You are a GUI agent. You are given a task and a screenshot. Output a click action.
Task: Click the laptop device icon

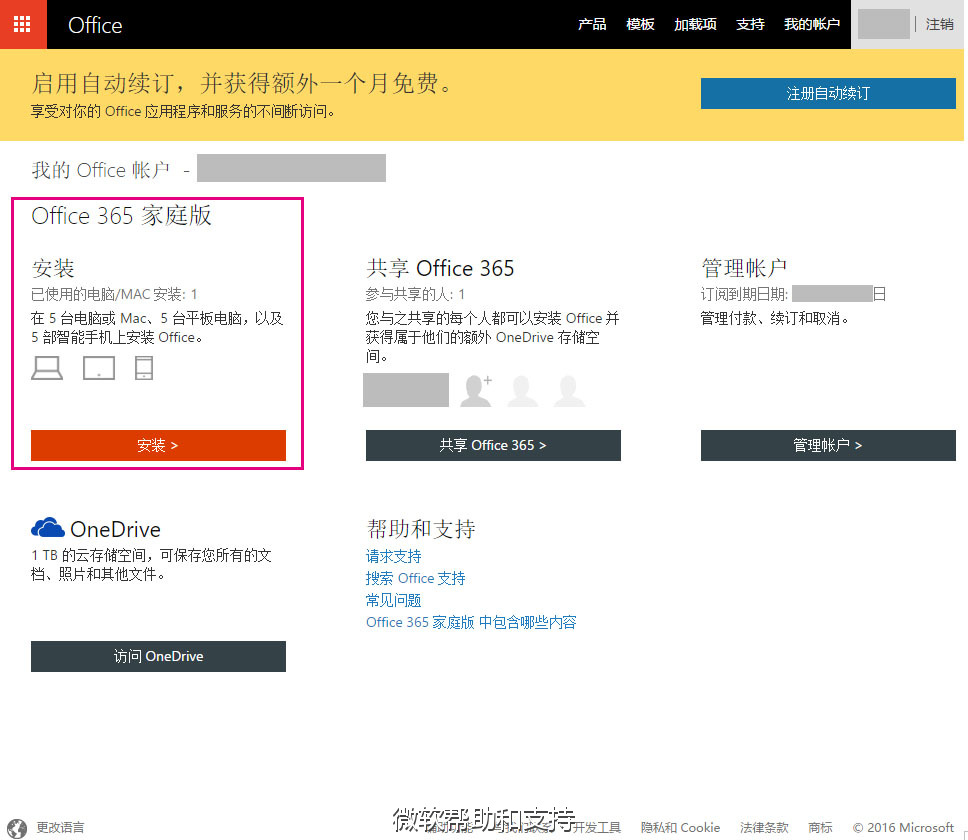(x=47, y=368)
